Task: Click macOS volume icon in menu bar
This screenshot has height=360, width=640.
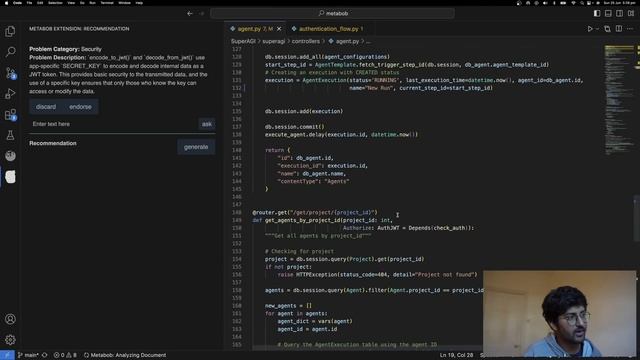Action: [x=545, y=3]
